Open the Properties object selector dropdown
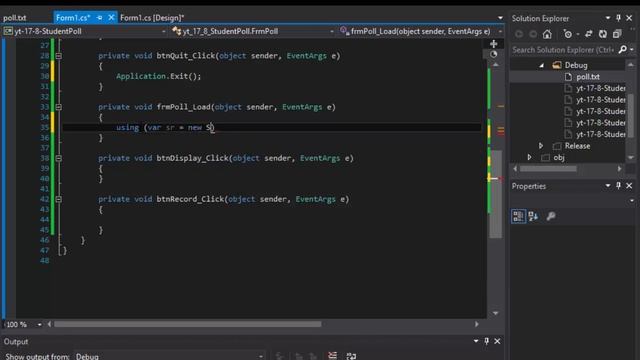640x360 pixels. click(x=631, y=200)
